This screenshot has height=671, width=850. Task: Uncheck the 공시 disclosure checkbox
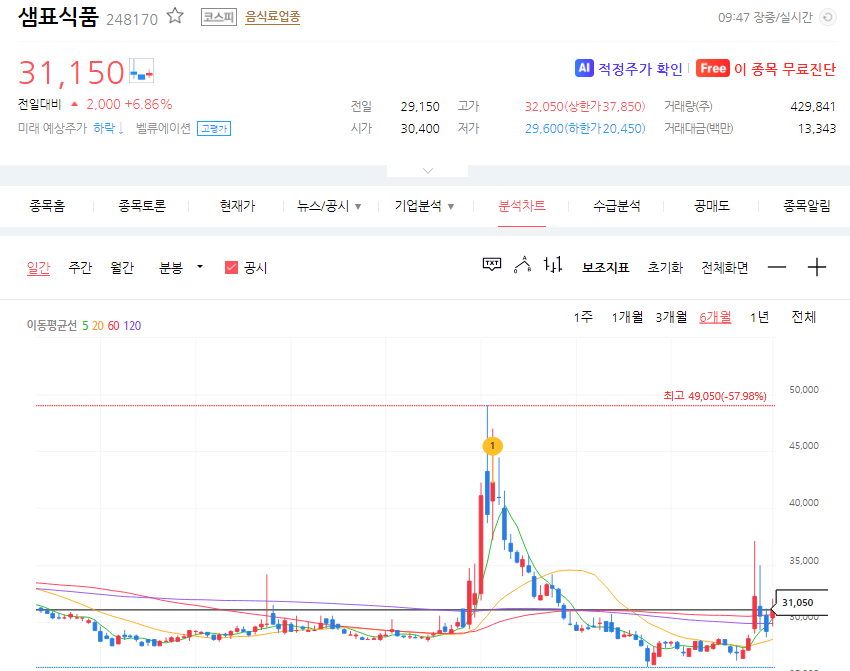(231, 267)
